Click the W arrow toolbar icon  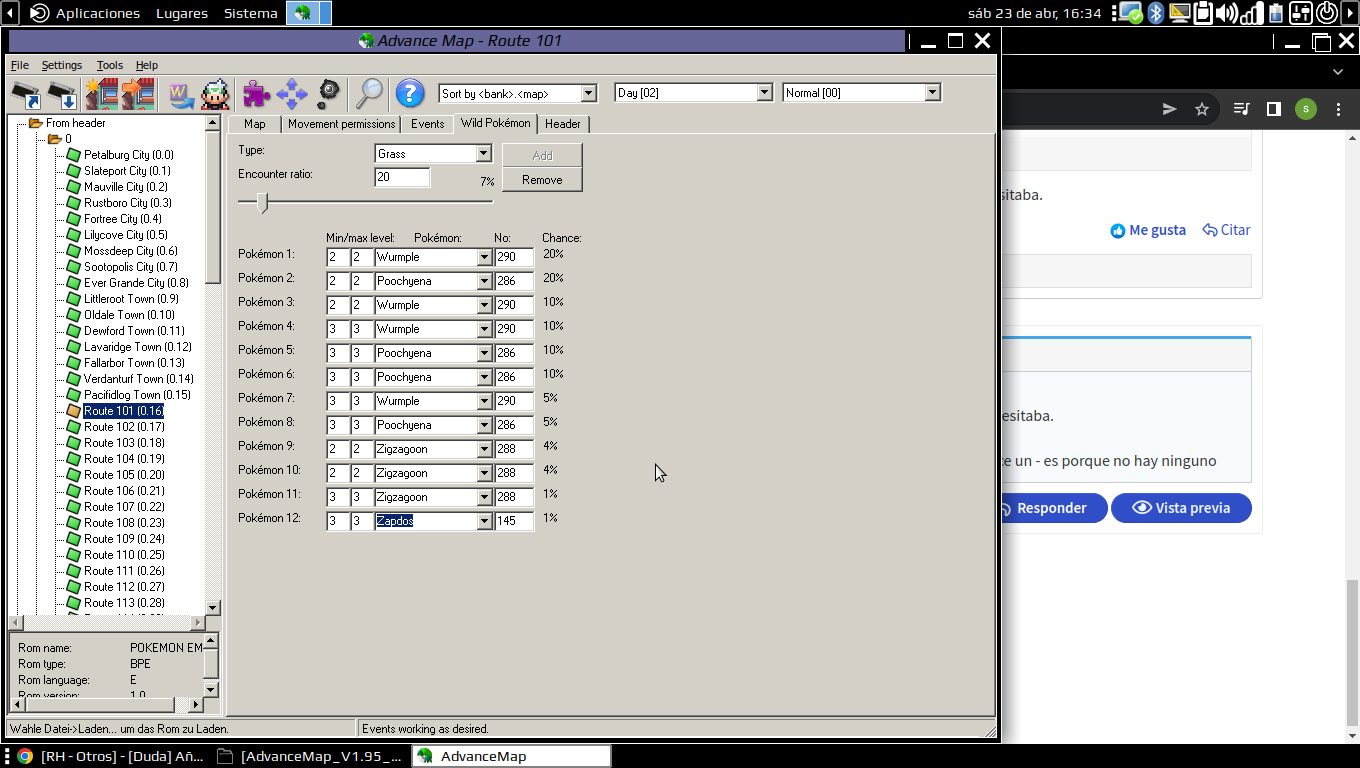pos(181,94)
